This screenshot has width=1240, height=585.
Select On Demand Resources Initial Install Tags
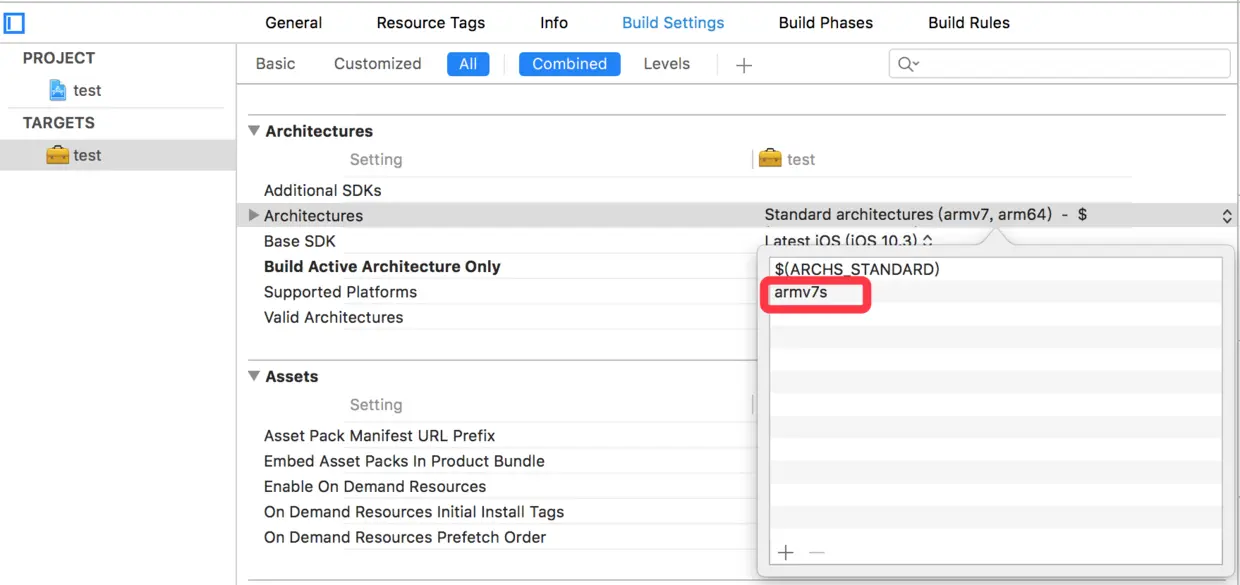414,512
